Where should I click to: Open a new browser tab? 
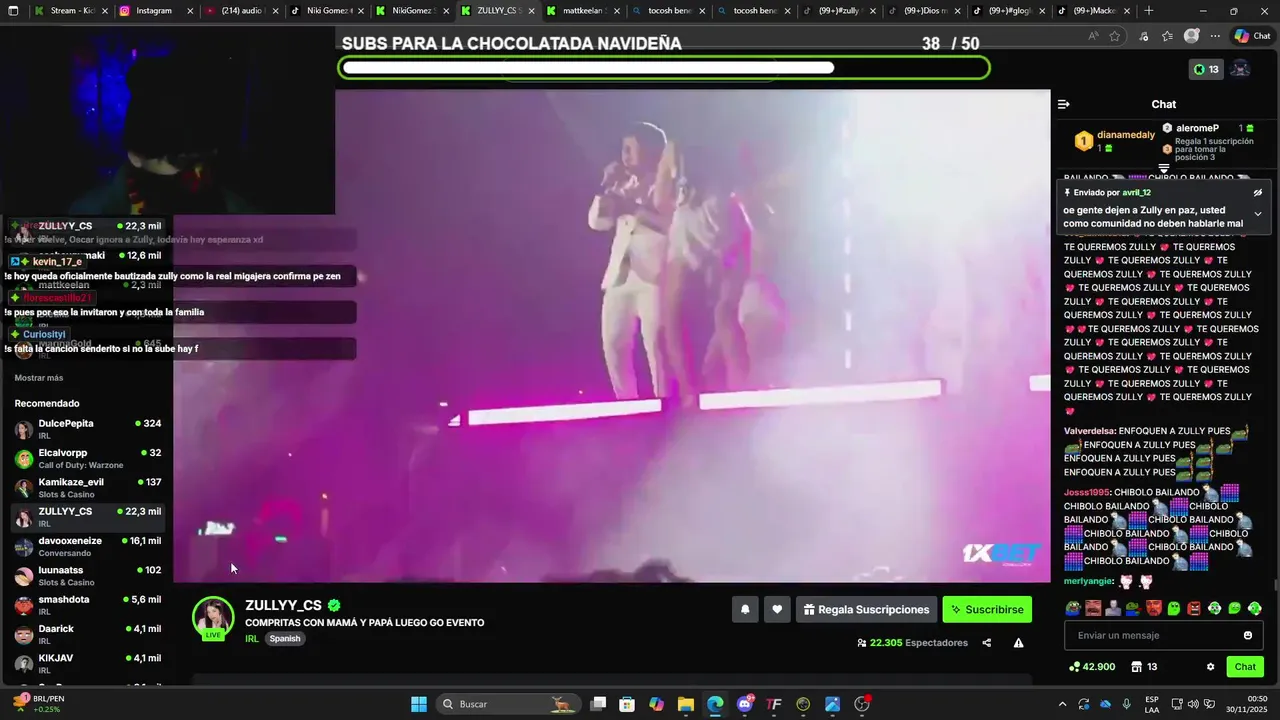[1149, 10]
